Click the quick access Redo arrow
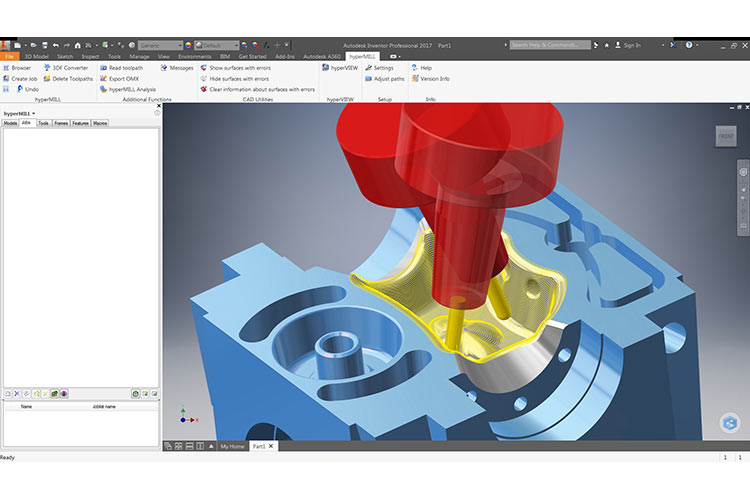This screenshot has height=500, width=750. tap(66, 45)
